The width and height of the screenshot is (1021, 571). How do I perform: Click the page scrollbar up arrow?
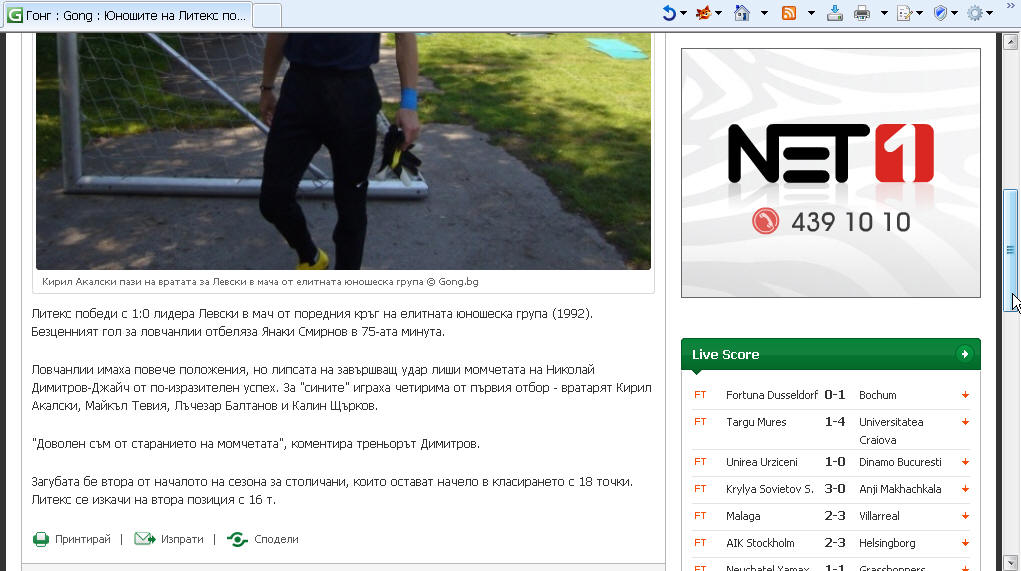click(1011, 43)
